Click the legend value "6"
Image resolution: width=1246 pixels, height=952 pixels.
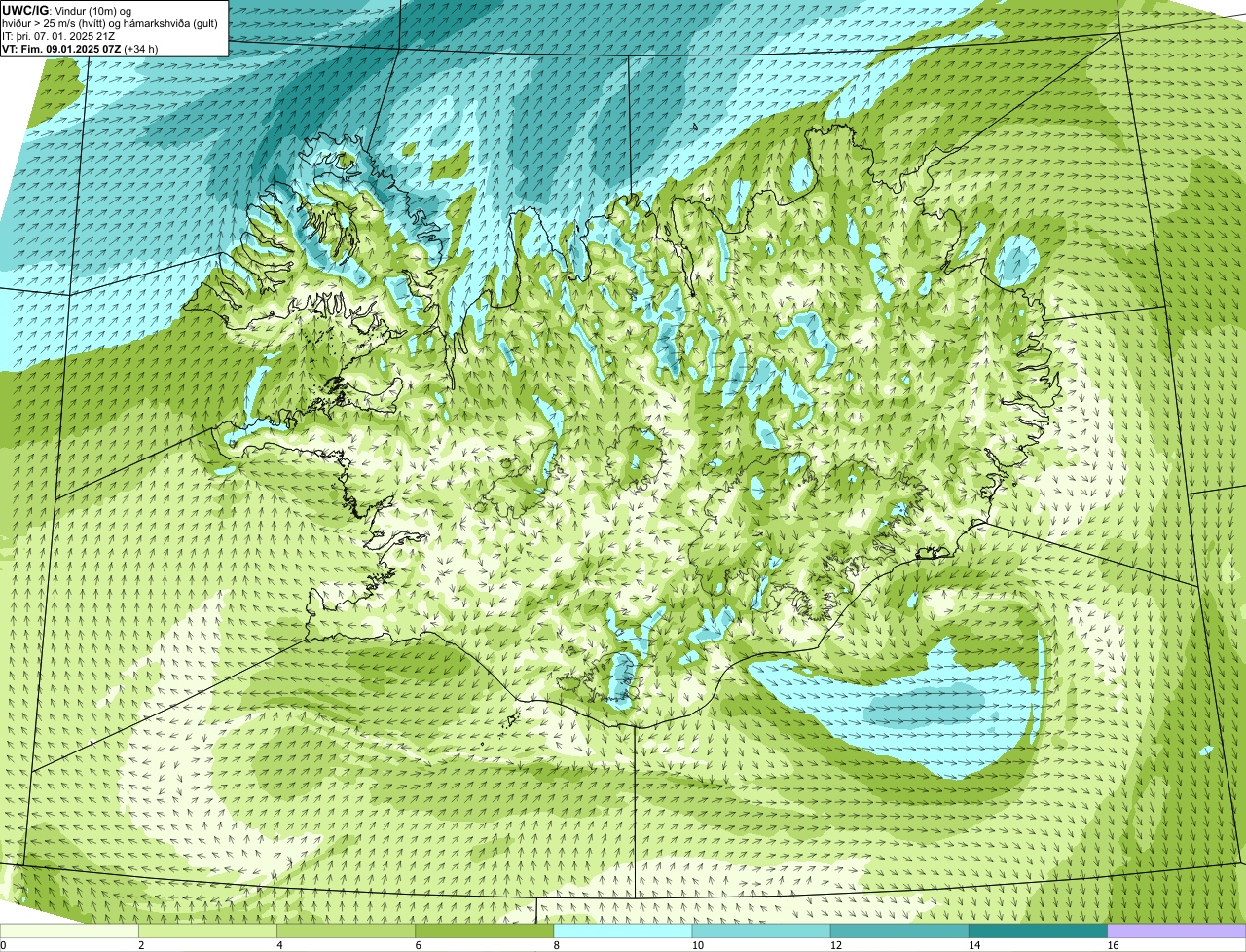(x=418, y=945)
